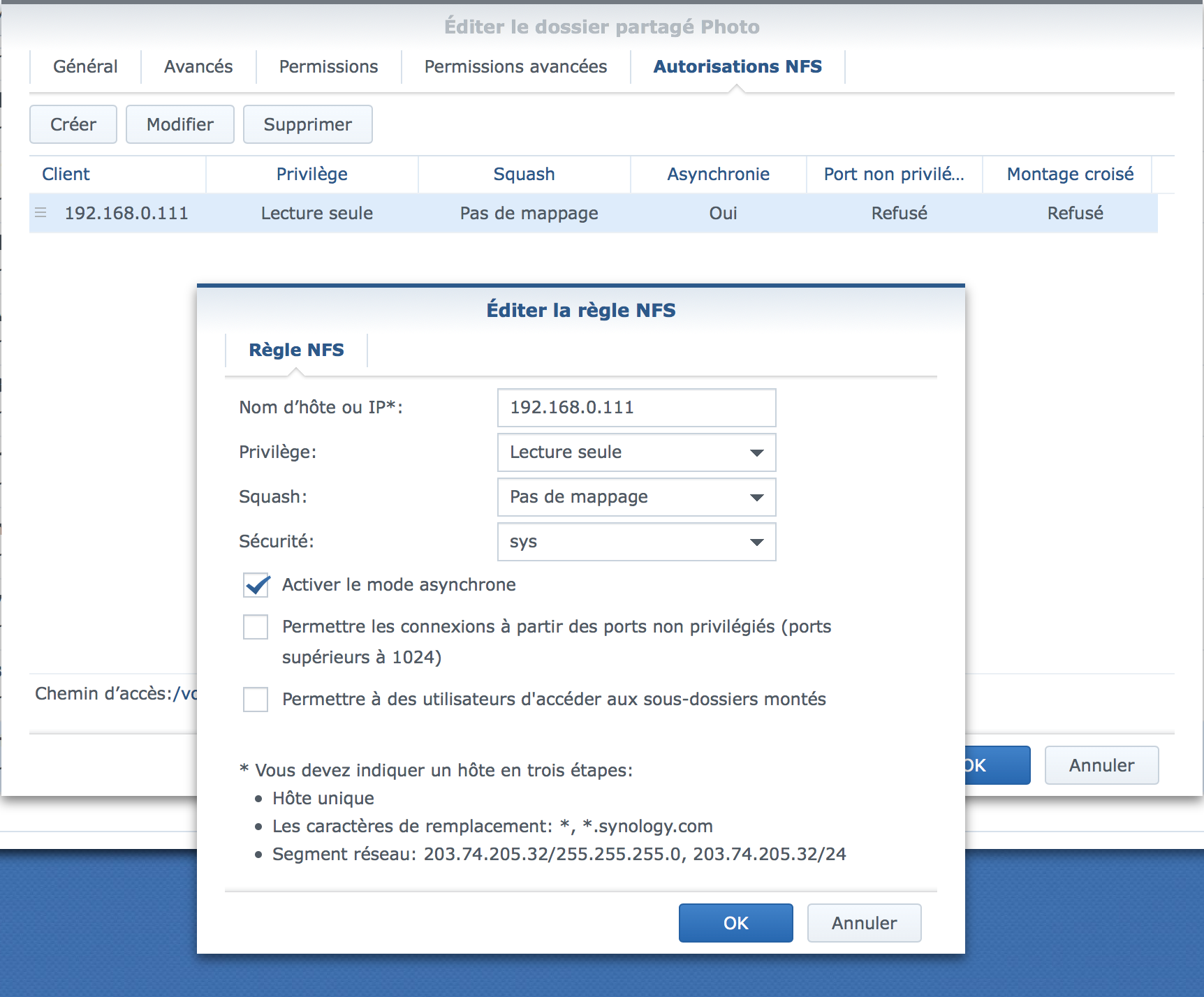This screenshot has height=997, width=1204.
Task: Click Annuler in the NFS rule dialog
Action: [864, 923]
